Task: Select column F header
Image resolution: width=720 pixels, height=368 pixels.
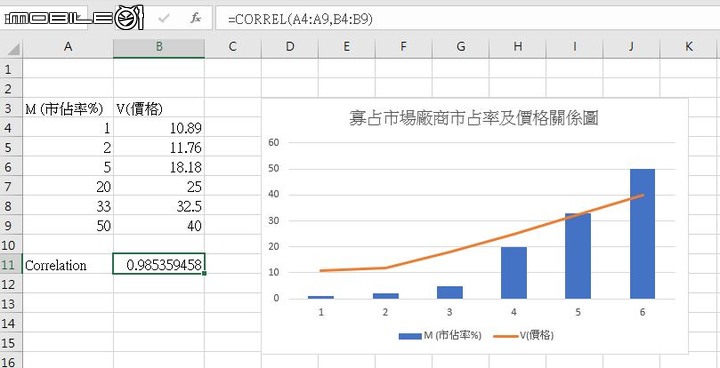Action: (x=404, y=47)
